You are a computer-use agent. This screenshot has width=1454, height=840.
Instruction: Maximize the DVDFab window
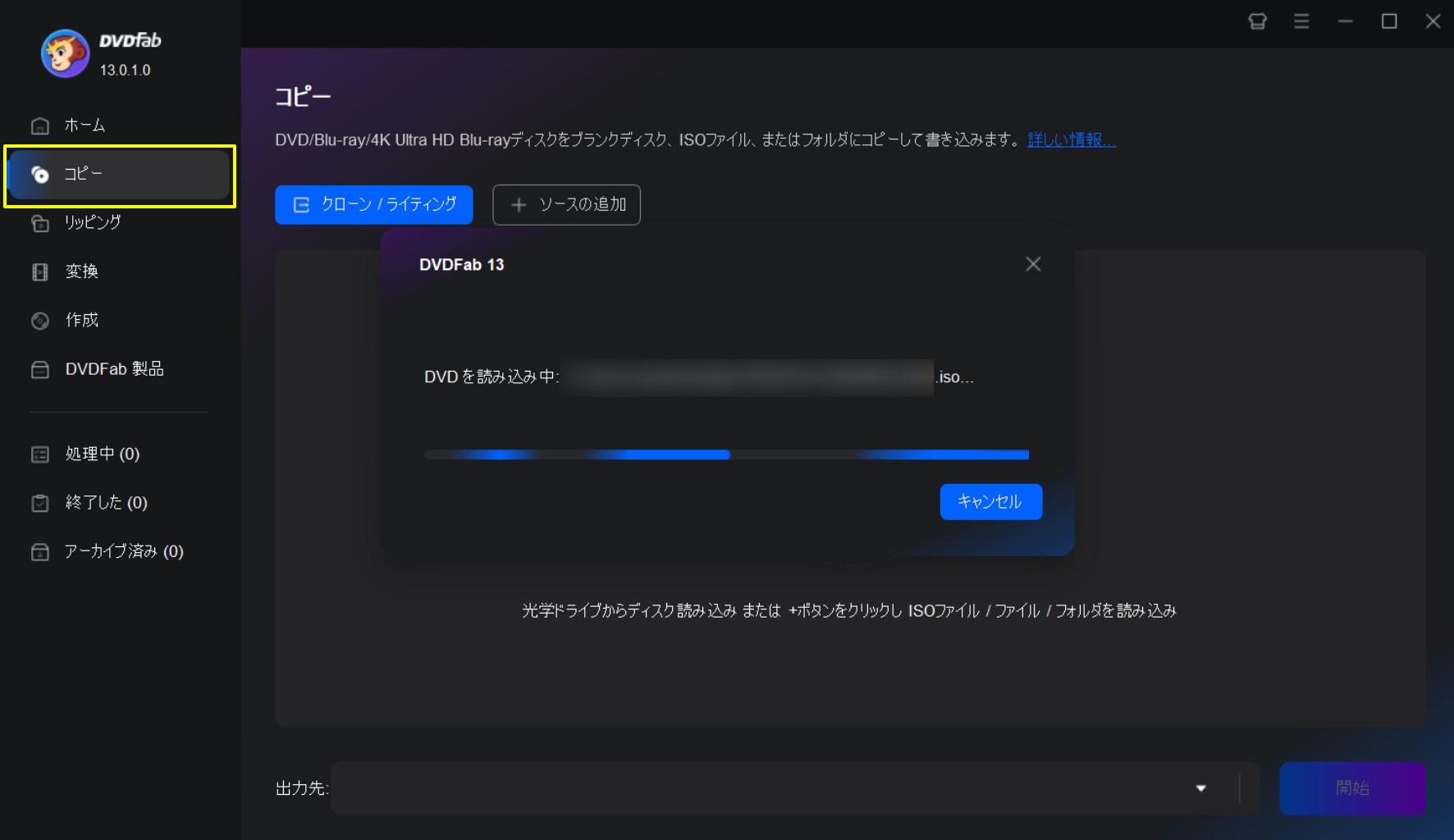coord(1389,21)
